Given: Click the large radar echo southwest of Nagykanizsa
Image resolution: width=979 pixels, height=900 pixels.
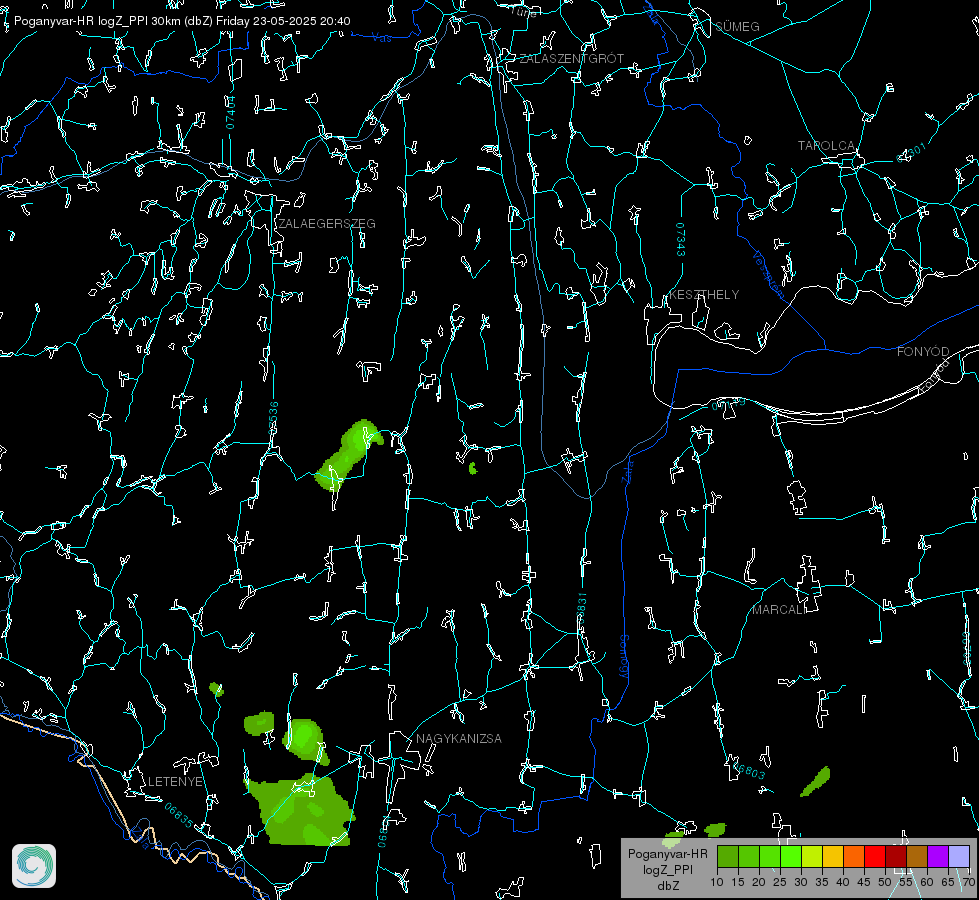Looking at the screenshot, I should coord(303,812).
